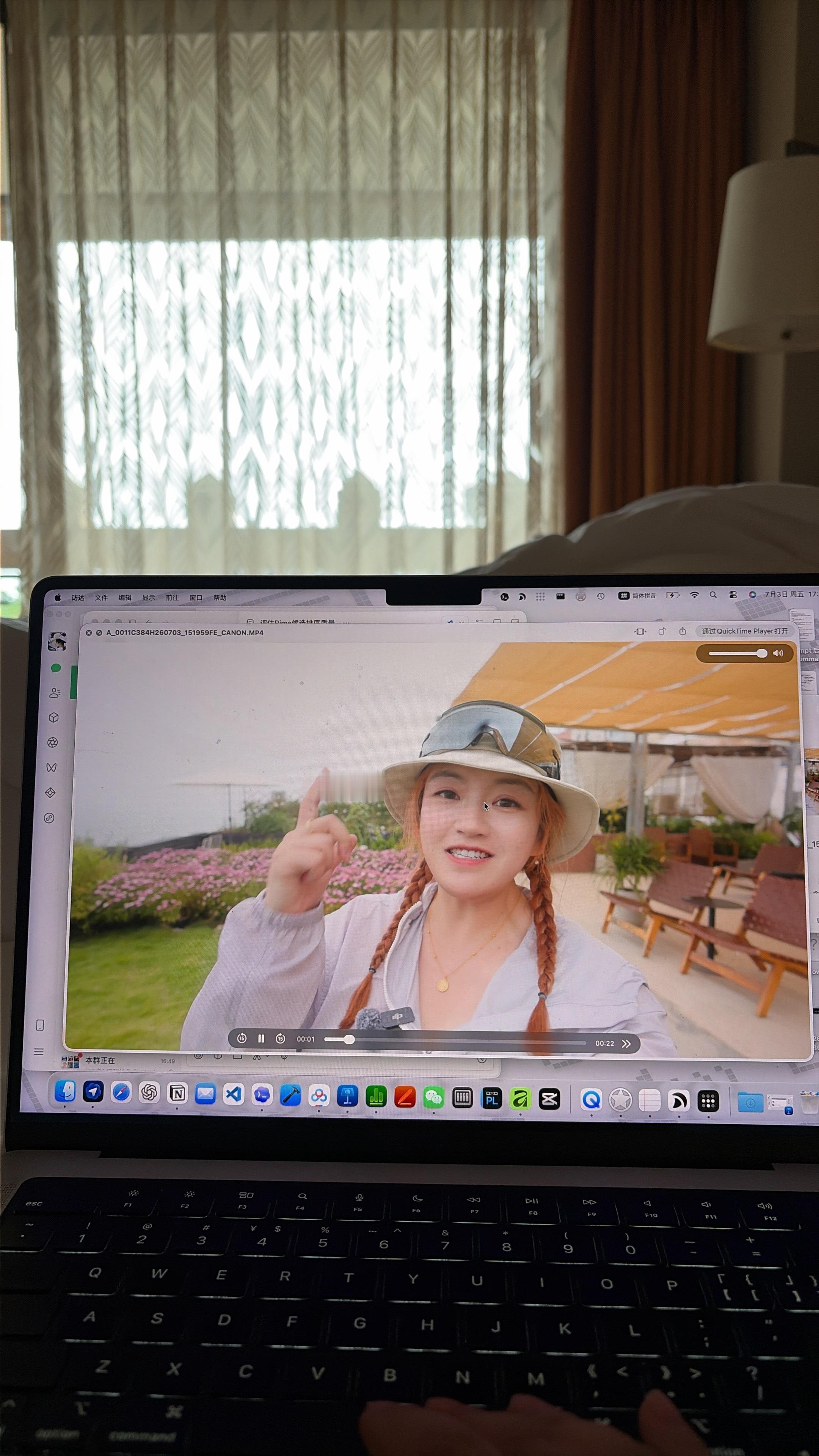Open WeChat mini programs icon in sidebar
Viewport: 819px width, 1456px height.
tap(49, 818)
